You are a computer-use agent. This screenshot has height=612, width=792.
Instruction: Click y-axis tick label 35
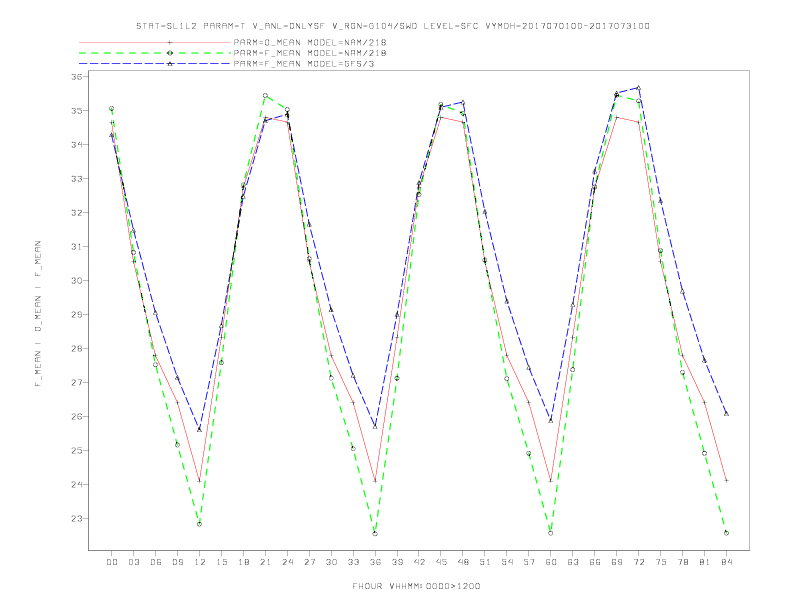pos(77,111)
